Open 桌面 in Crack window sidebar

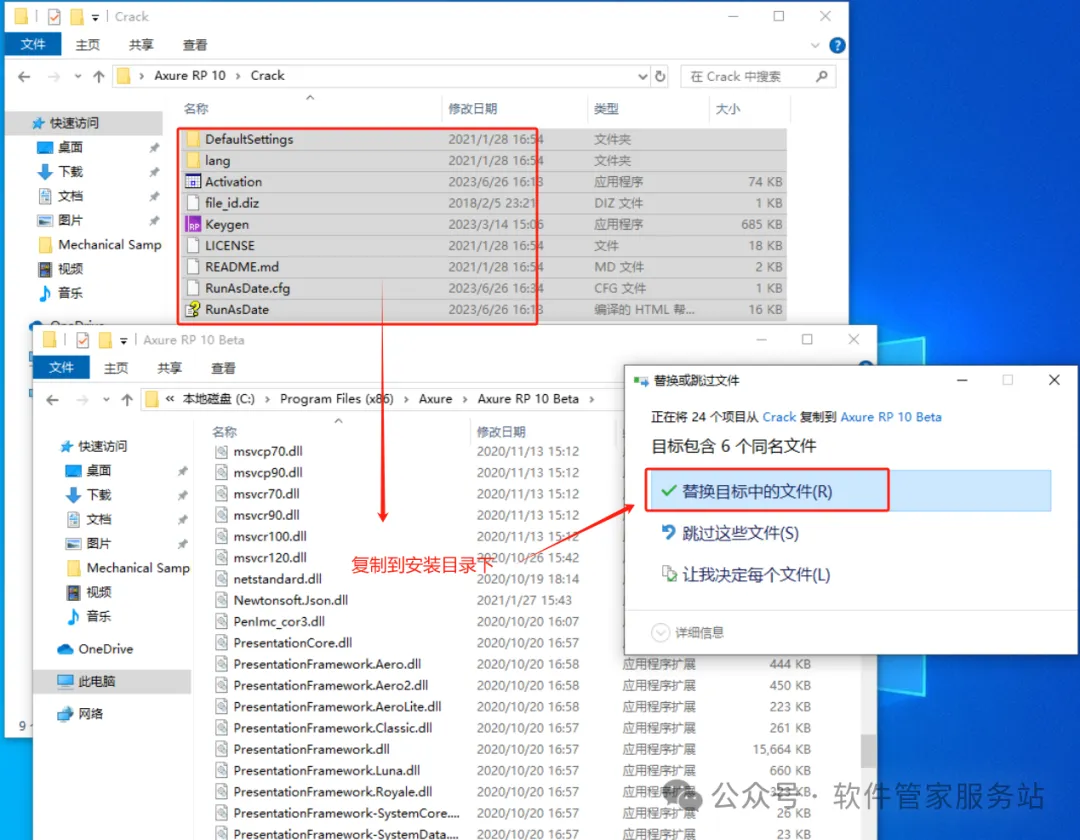[x=70, y=147]
